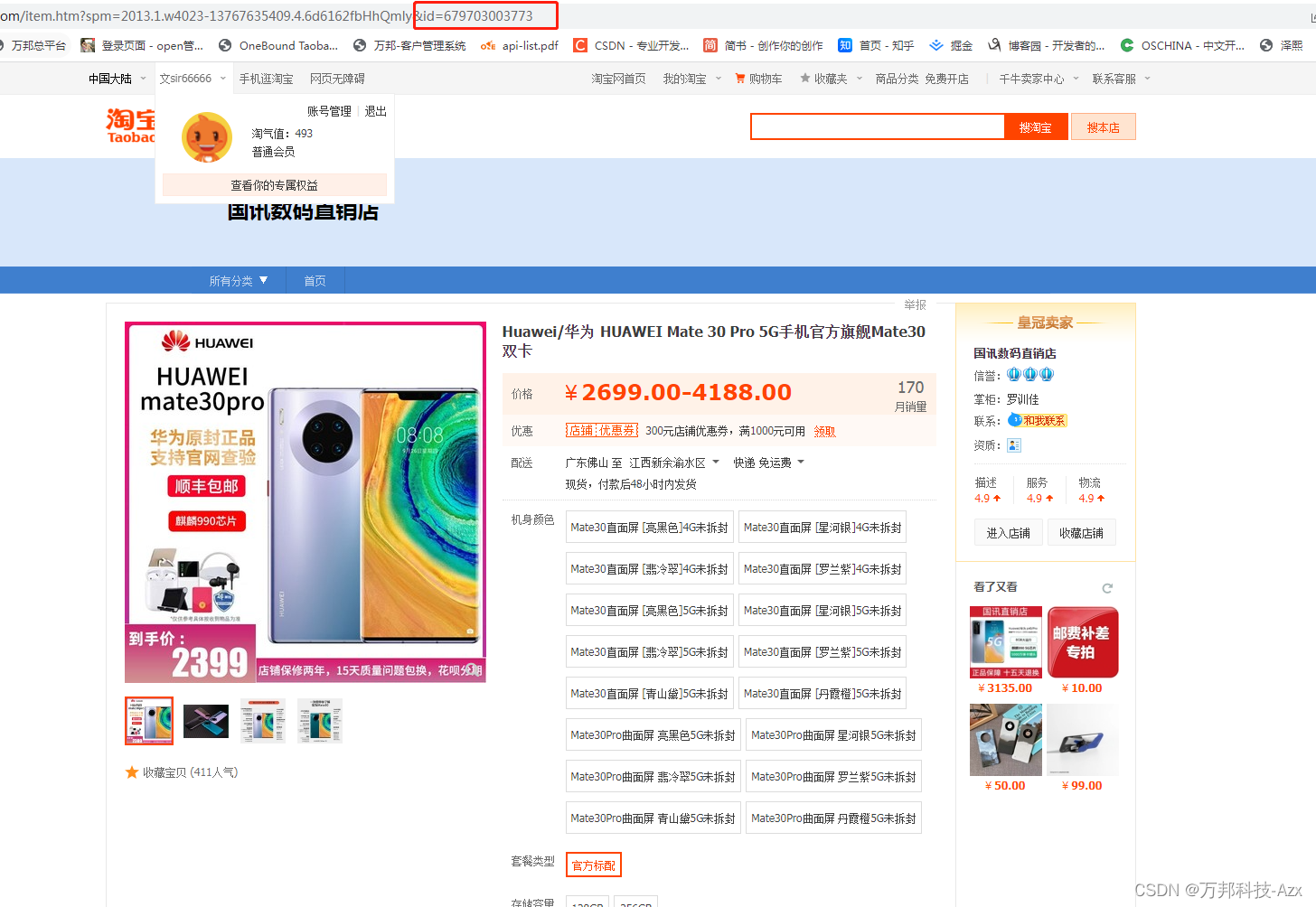Viewport: 1316px width, 907px height.
Task: Select Mate30直面屏 翡冷翠 4G未拆封 option
Action: point(649,569)
